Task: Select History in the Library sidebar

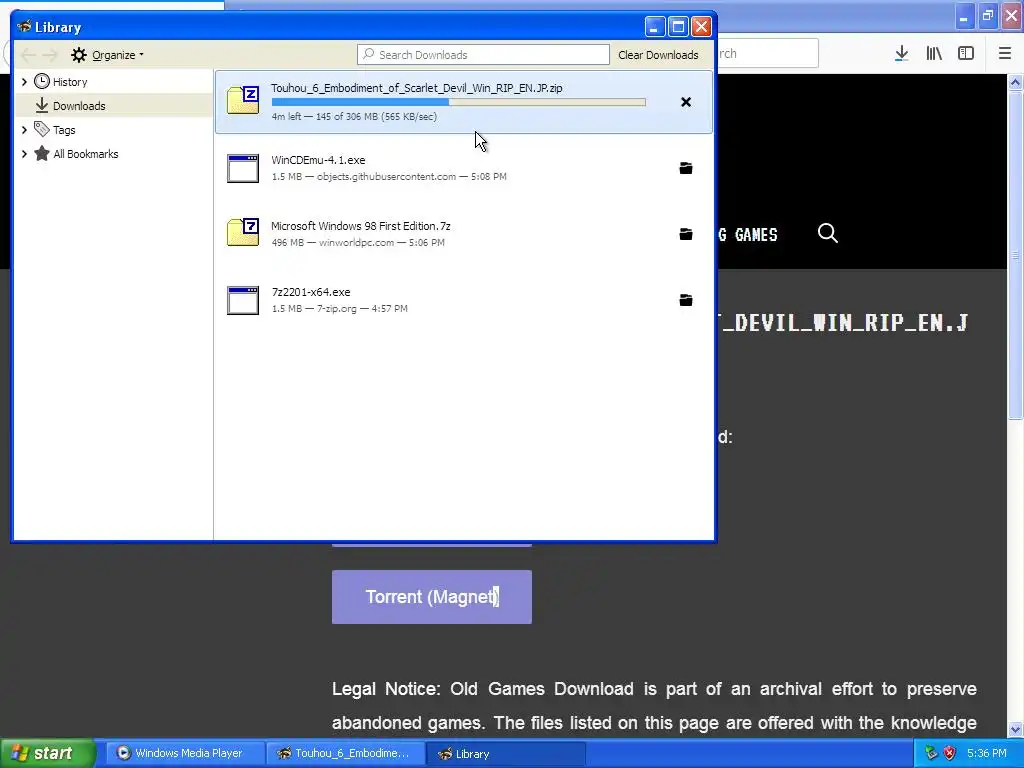Action: pyautogui.click(x=70, y=82)
